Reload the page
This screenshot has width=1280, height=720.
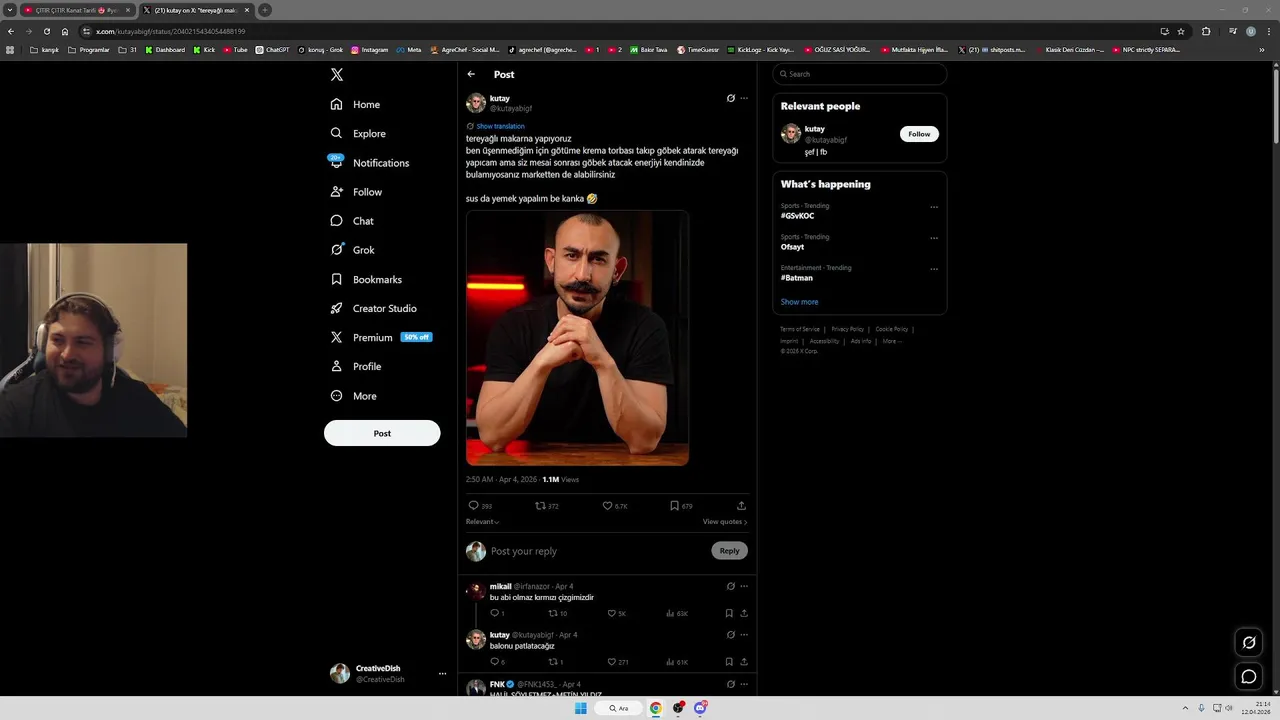46,31
